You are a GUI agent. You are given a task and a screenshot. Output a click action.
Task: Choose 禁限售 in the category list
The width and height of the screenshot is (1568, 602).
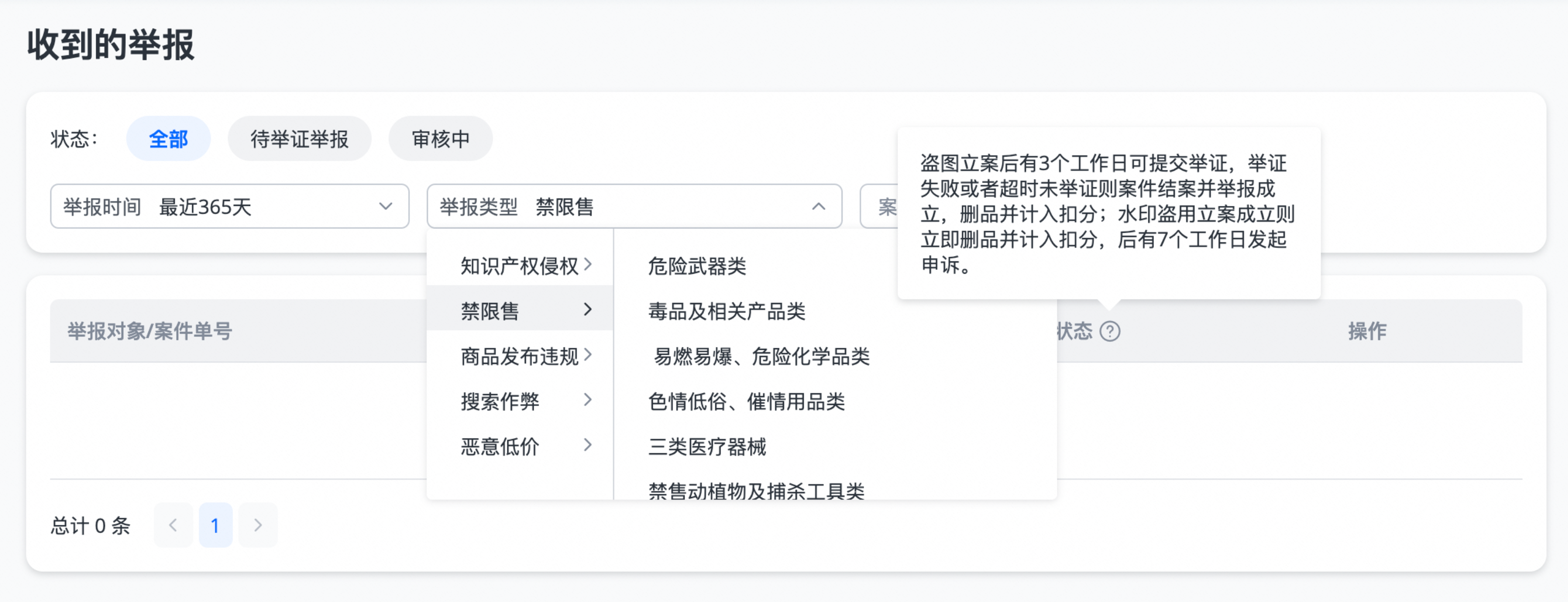[x=520, y=310]
